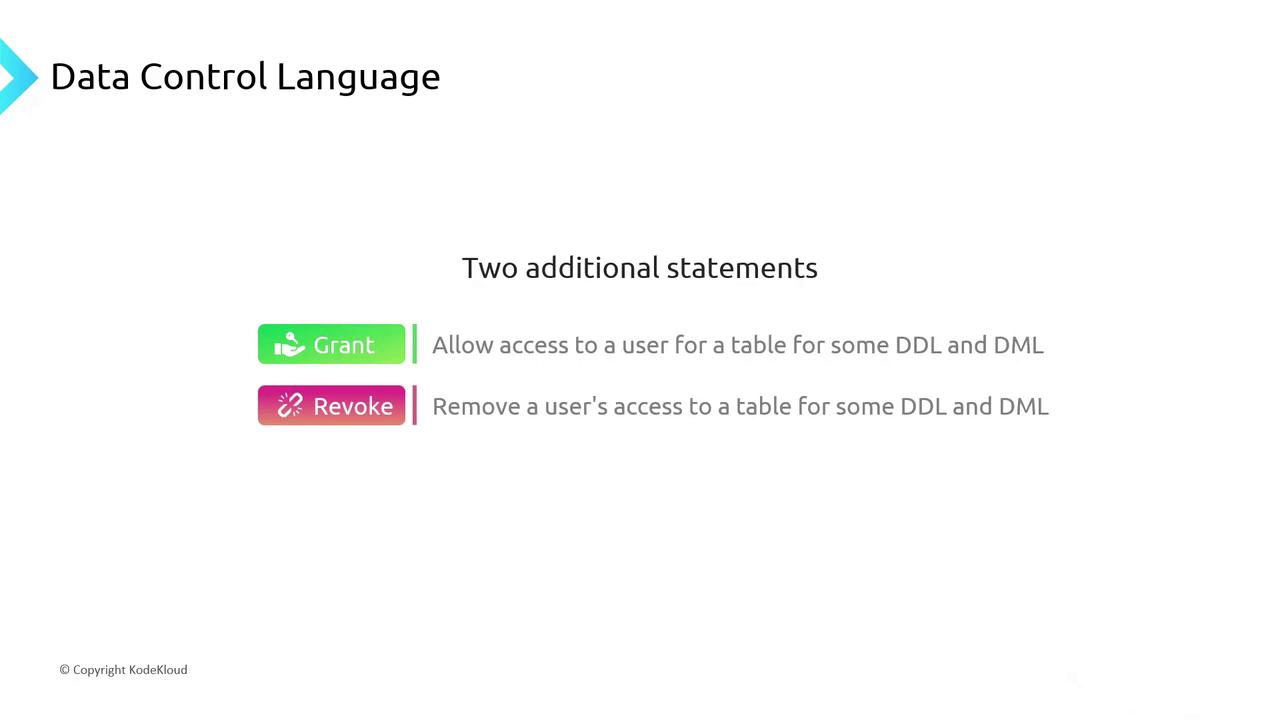Click "DML" in the Revoke description line
1280x720 pixels.
click(x=1023, y=406)
